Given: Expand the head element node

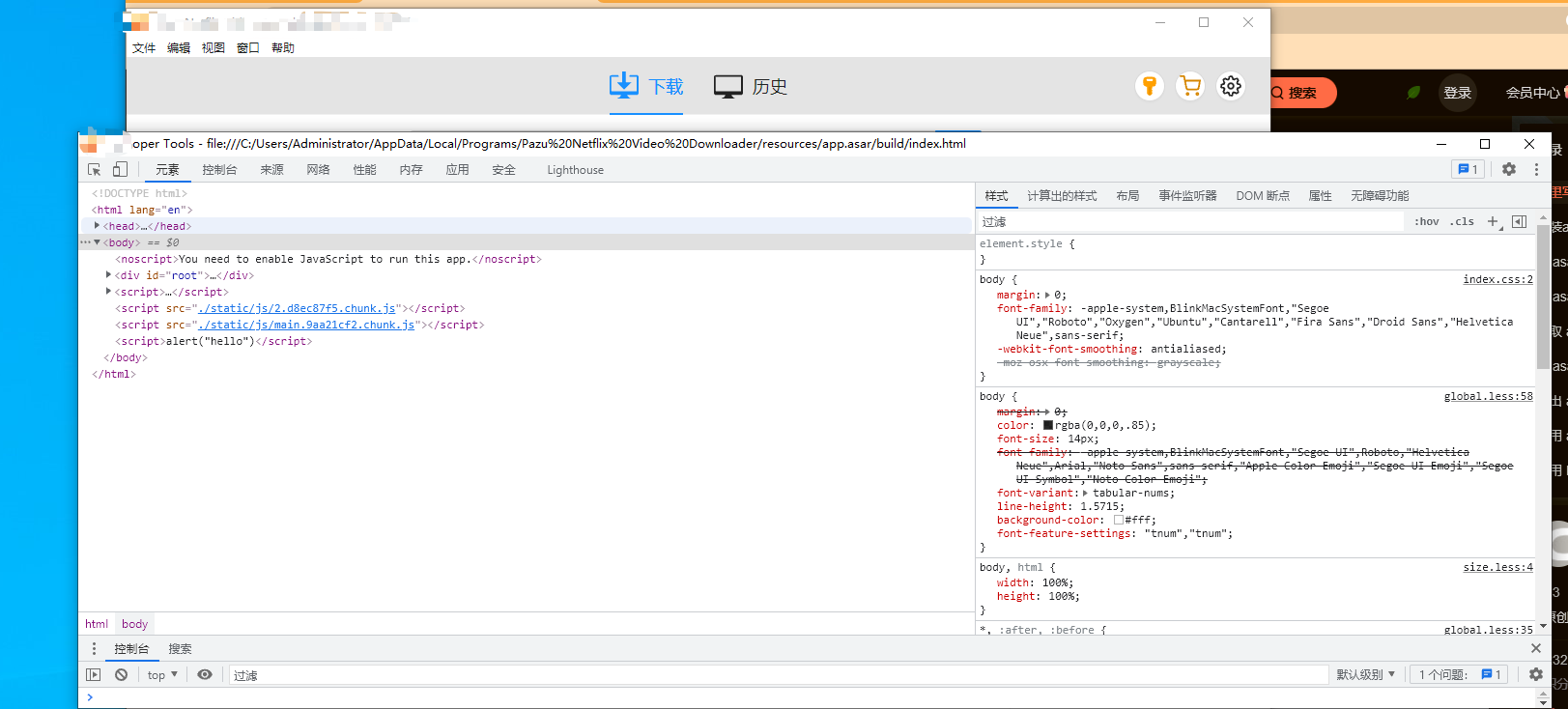Looking at the screenshot, I should pyautogui.click(x=97, y=225).
